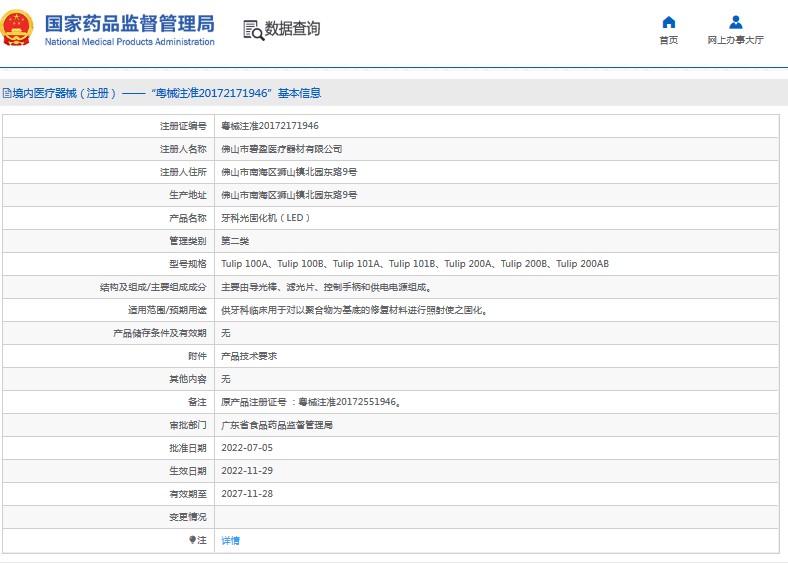Image resolution: width=788 pixels, height=563 pixels.
Task: Click the 审批部门 label
Action: point(188,425)
